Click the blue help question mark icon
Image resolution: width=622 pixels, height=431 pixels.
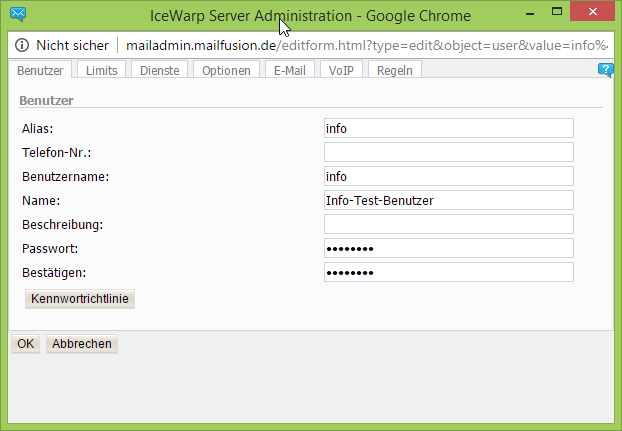click(x=605, y=70)
